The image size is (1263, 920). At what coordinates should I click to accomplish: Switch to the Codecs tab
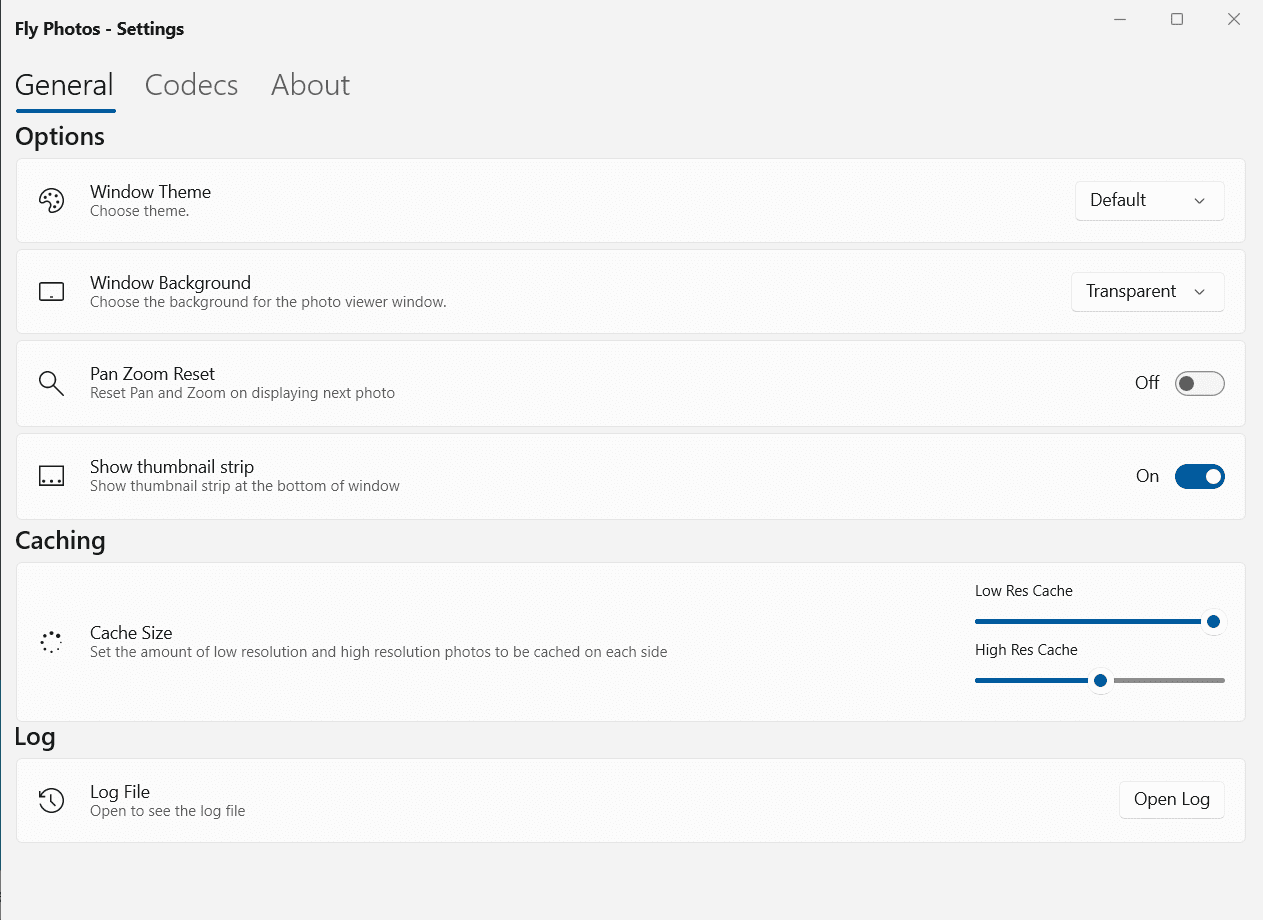tap(191, 85)
